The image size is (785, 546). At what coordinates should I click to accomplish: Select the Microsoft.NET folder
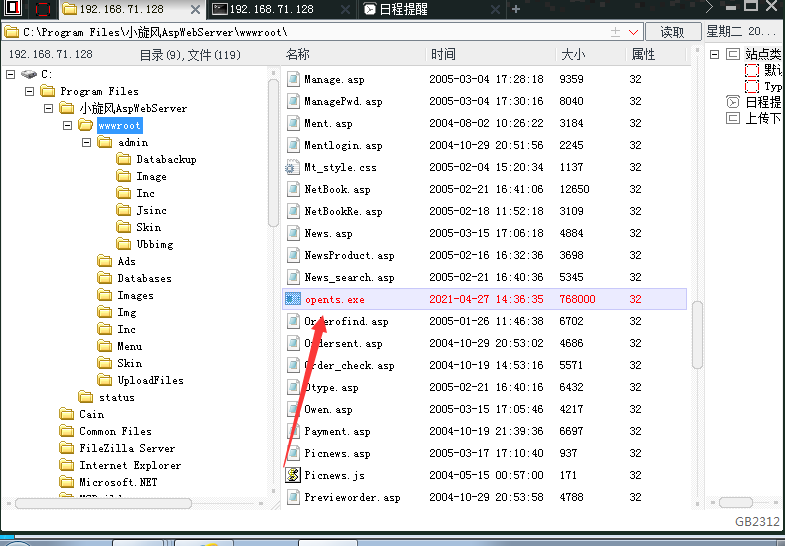pos(118,482)
